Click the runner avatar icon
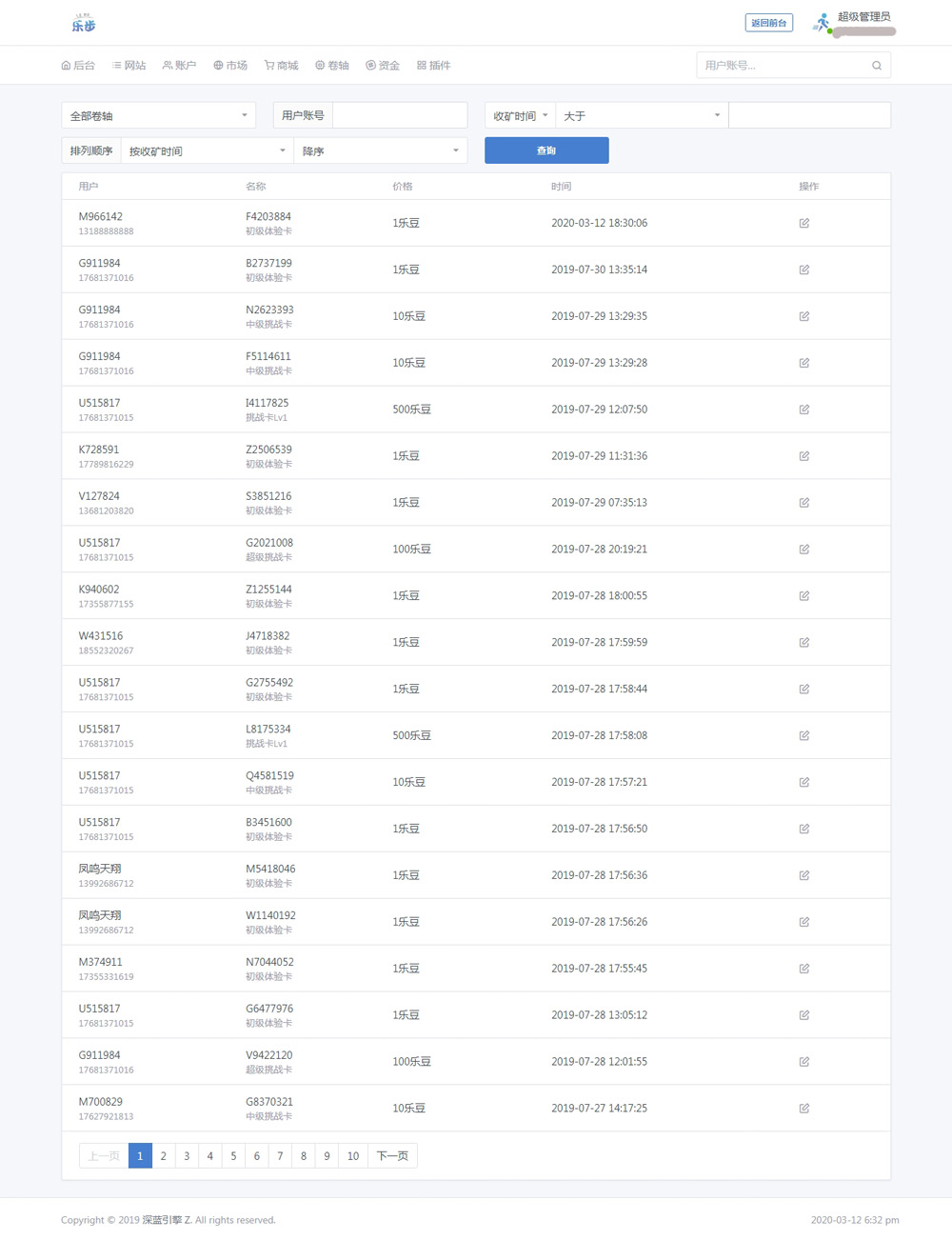This screenshot has width=952, height=1241. click(x=822, y=22)
